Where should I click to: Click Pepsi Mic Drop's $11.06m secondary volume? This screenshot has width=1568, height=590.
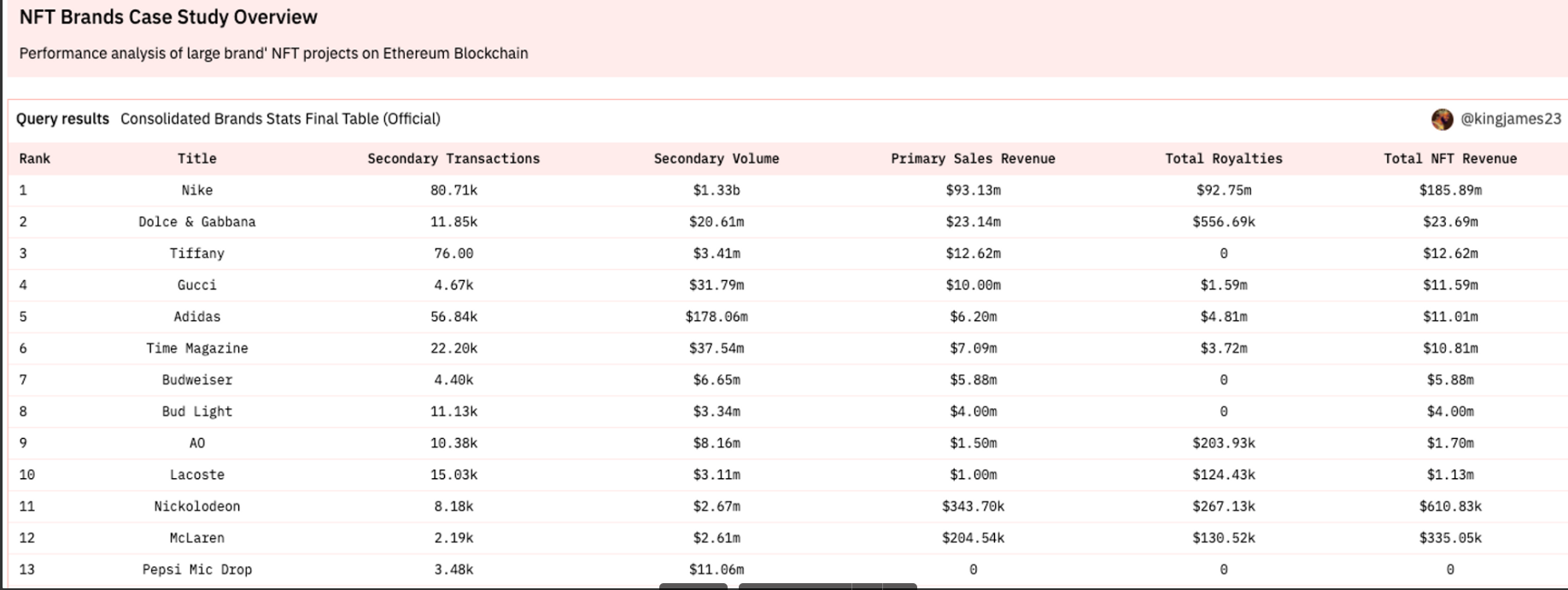point(717,570)
